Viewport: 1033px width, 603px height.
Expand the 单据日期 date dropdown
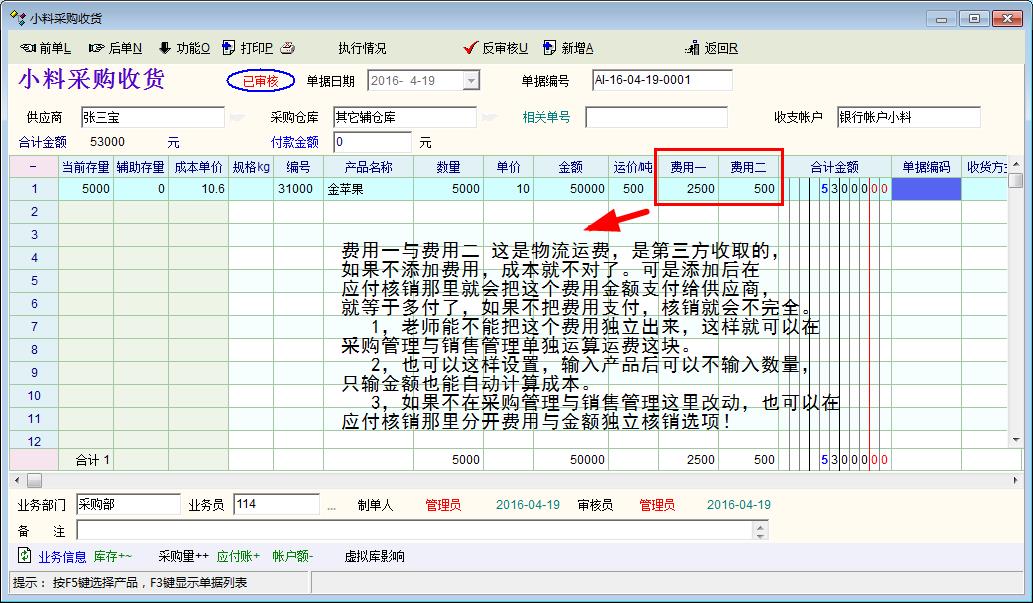click(x=471, y=81)
